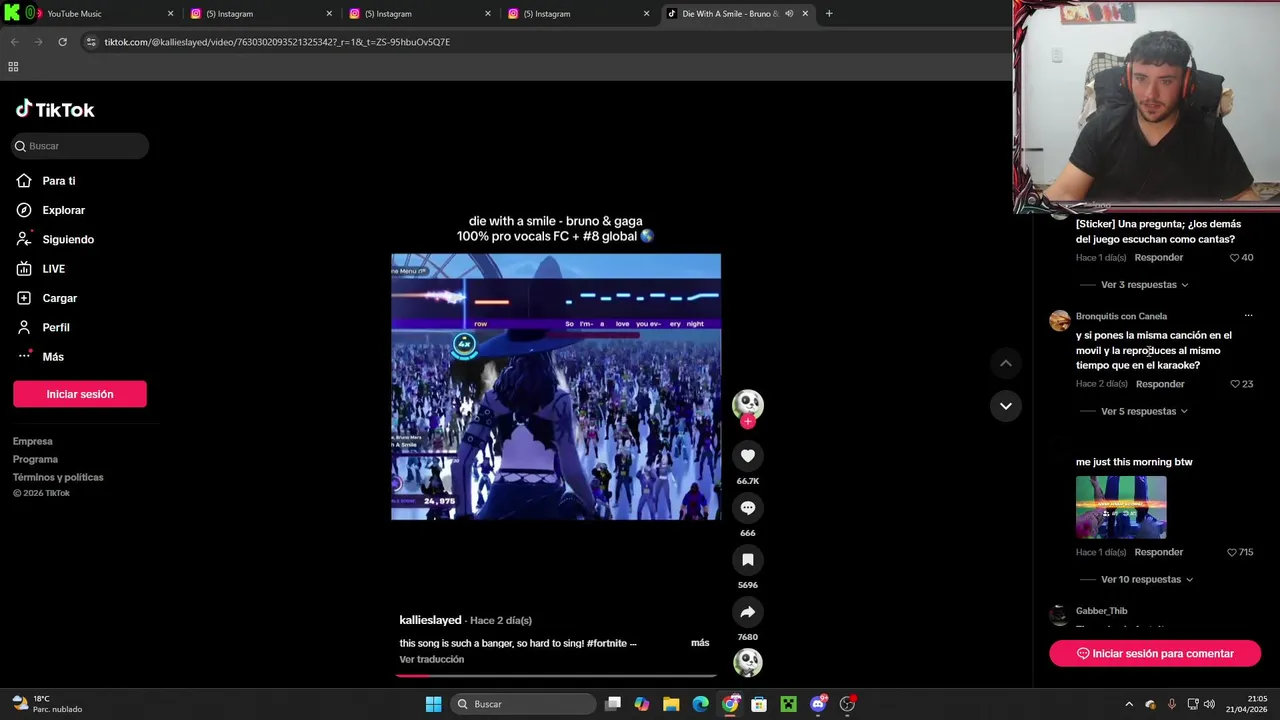Save the video with the bookmark icon

[747, 560]
